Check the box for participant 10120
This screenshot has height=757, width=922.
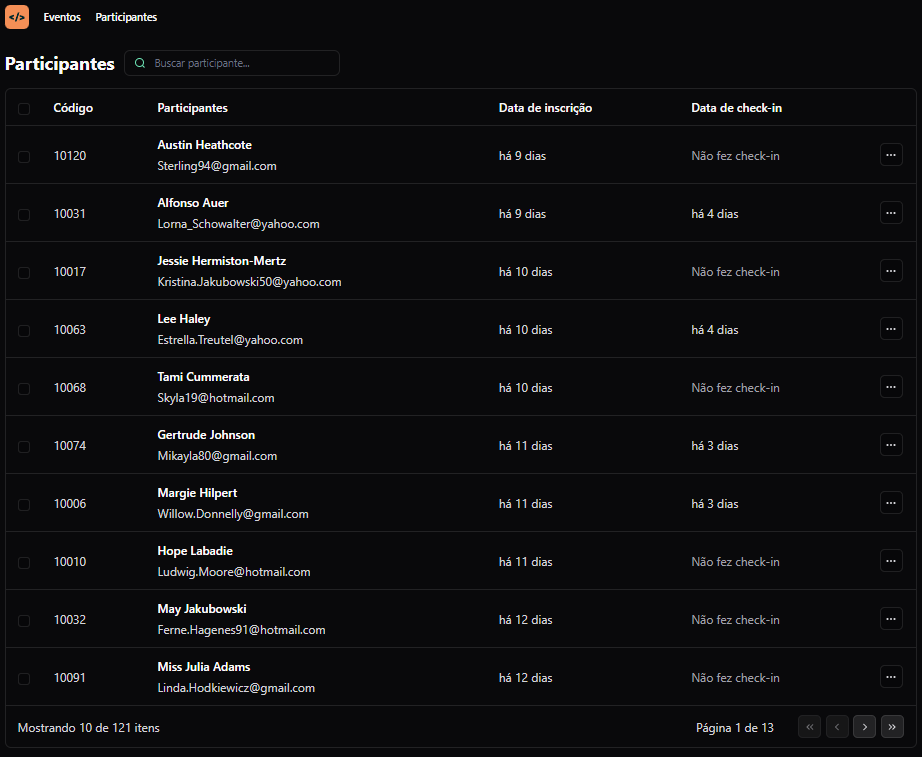point(24,156)
